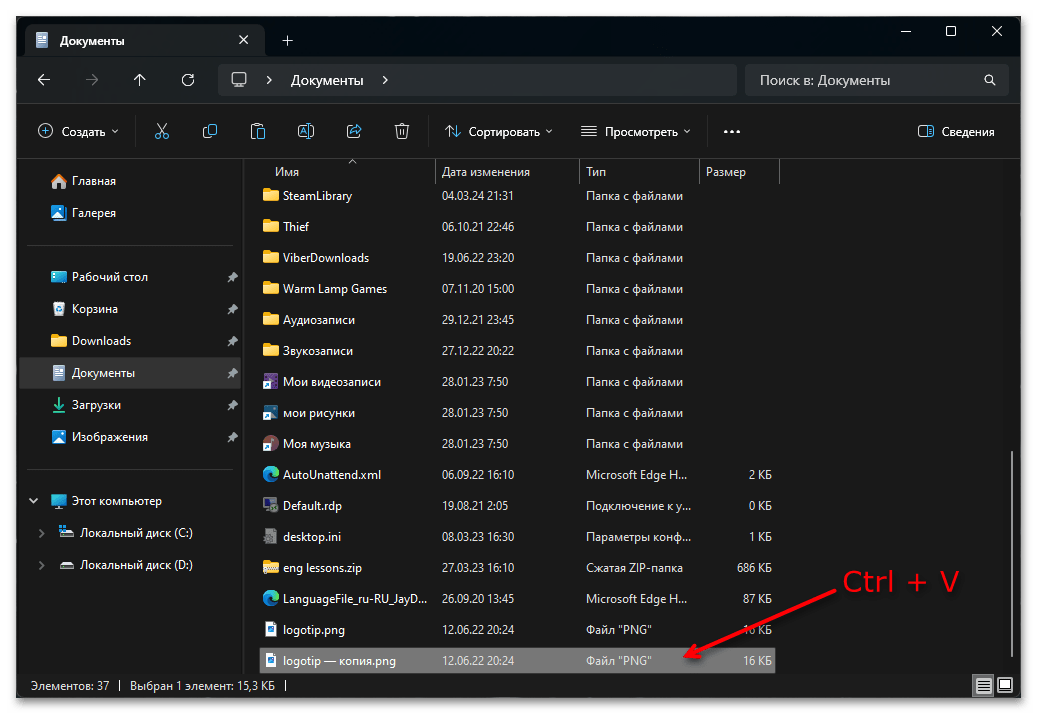Viewport: 1037px width, 714px height.
Task: Toggle the Сведения details pane
Action: pyautogui.click(x=955, y=131)
